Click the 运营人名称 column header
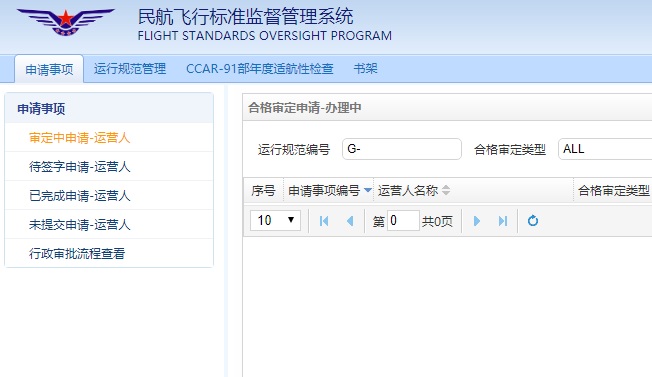 (474, 191)
